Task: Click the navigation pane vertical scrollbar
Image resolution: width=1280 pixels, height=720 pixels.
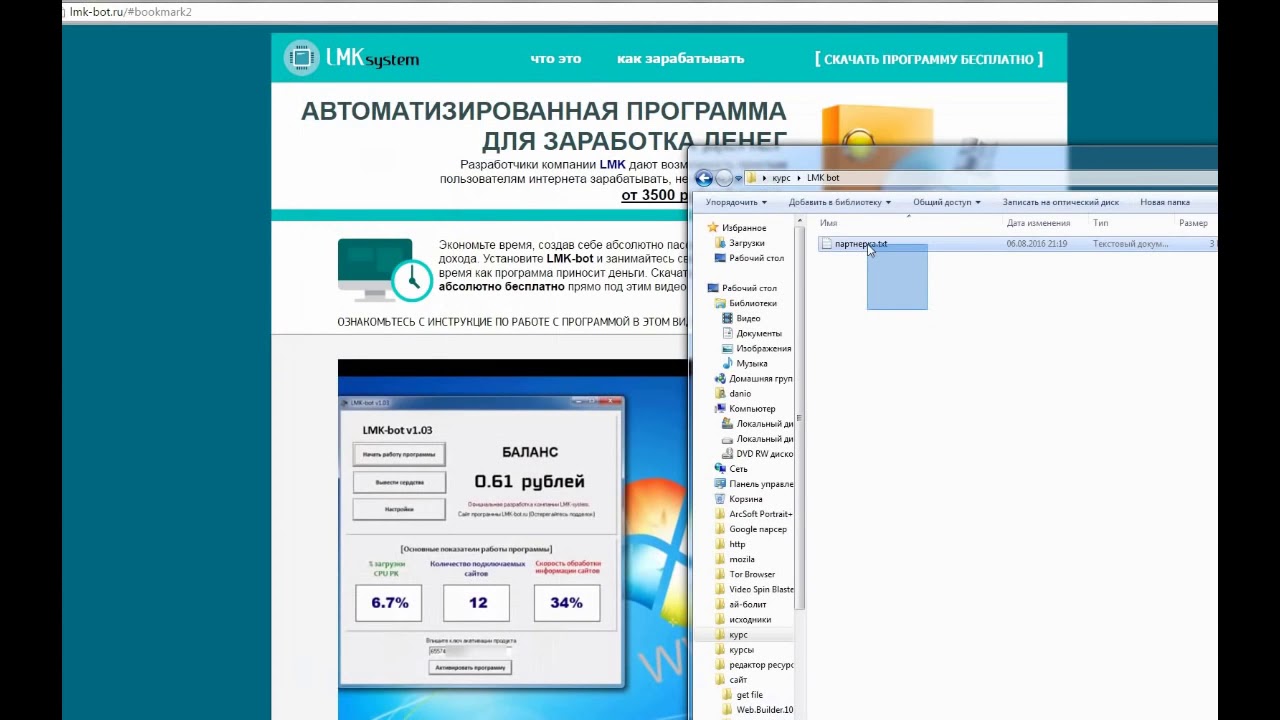Action: pos(798,420)
